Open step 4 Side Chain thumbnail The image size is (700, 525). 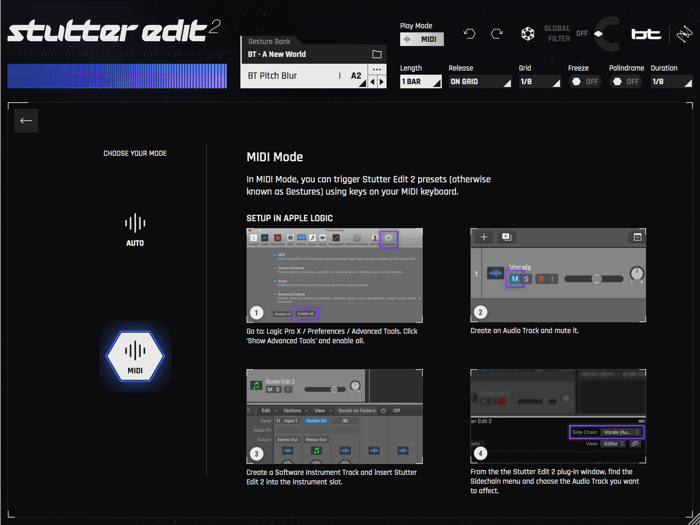(558, 416)
